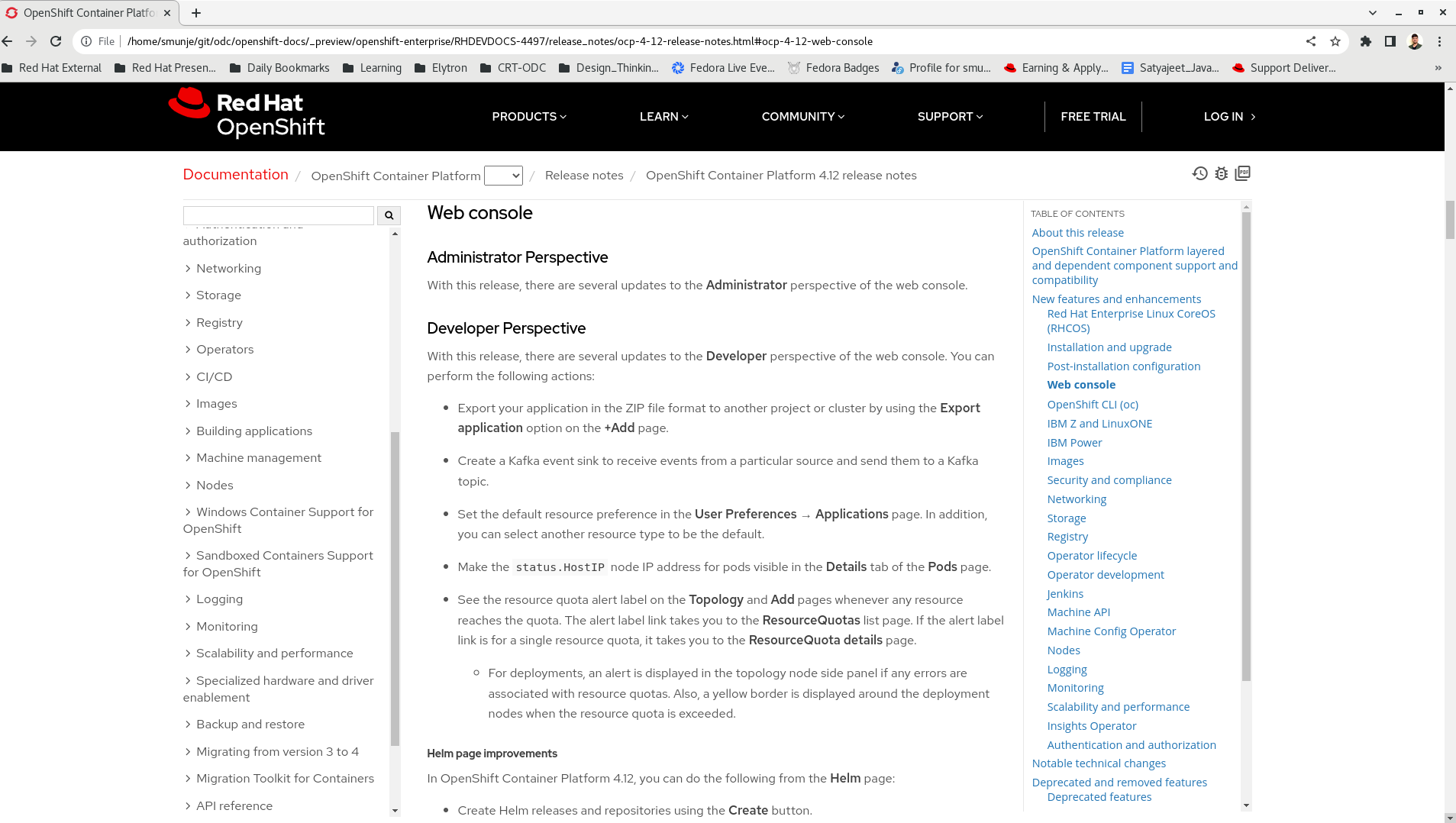Click the browser forward arrow

(31, 41)
